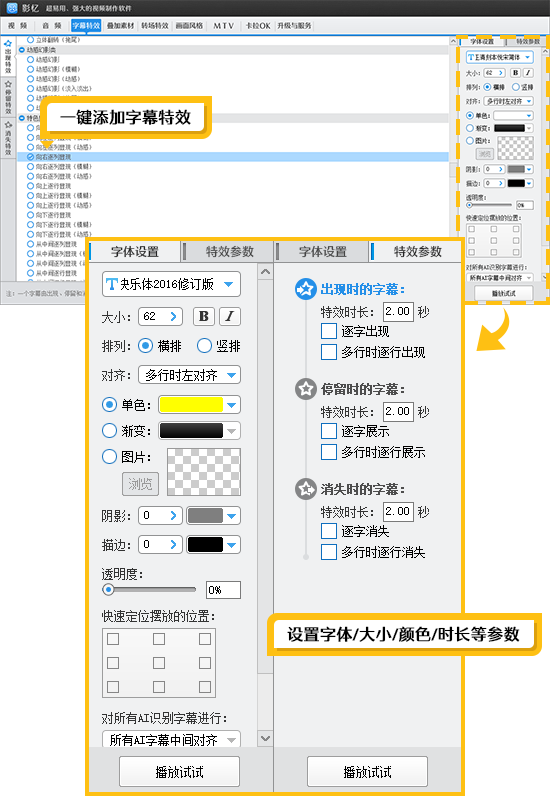The image size is (550, 796).
Task: Open the yellow 单色 color dropdown arrow
Action: pos(232,405)
